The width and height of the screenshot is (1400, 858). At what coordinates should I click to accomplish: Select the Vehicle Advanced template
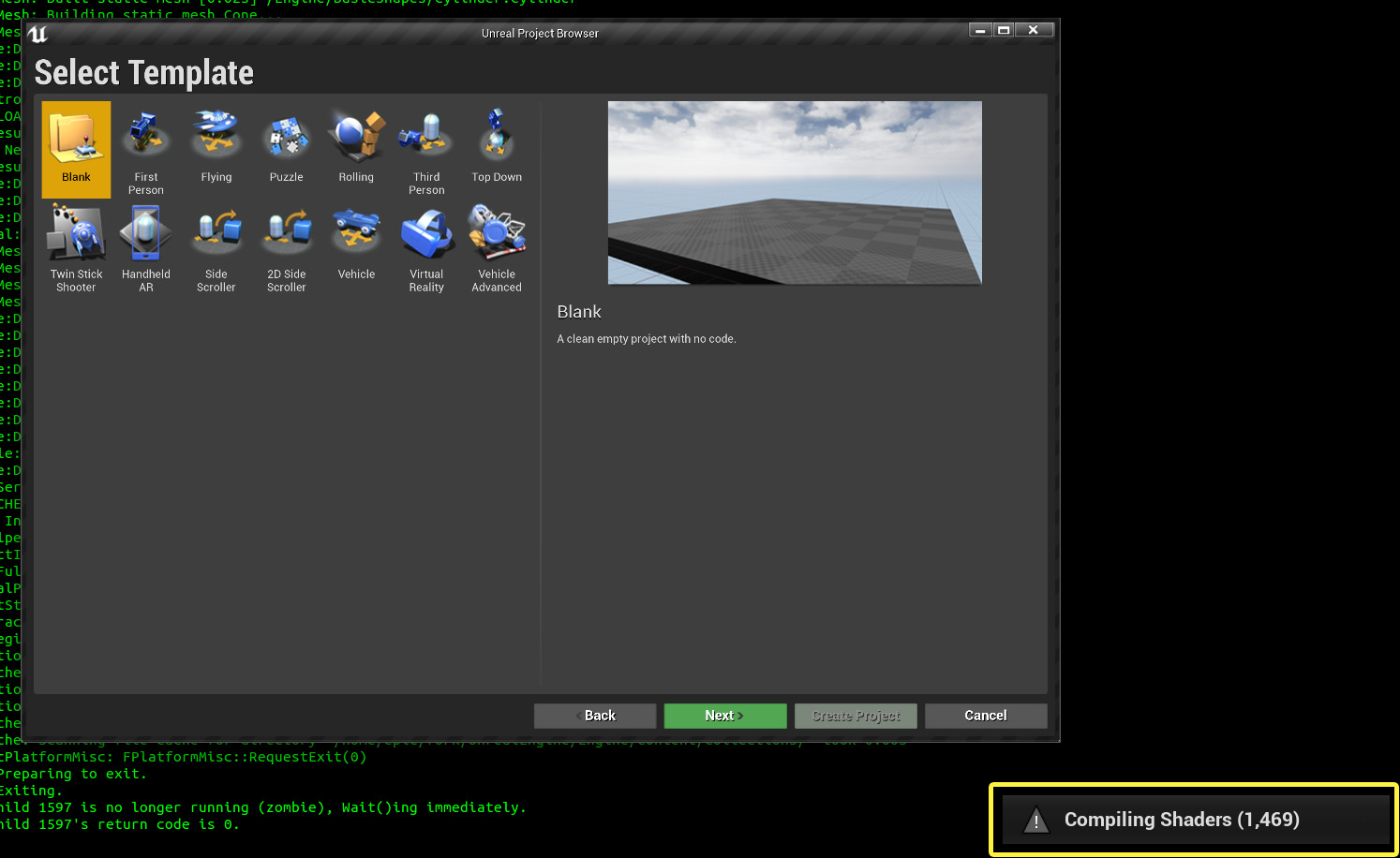point(496,244)
